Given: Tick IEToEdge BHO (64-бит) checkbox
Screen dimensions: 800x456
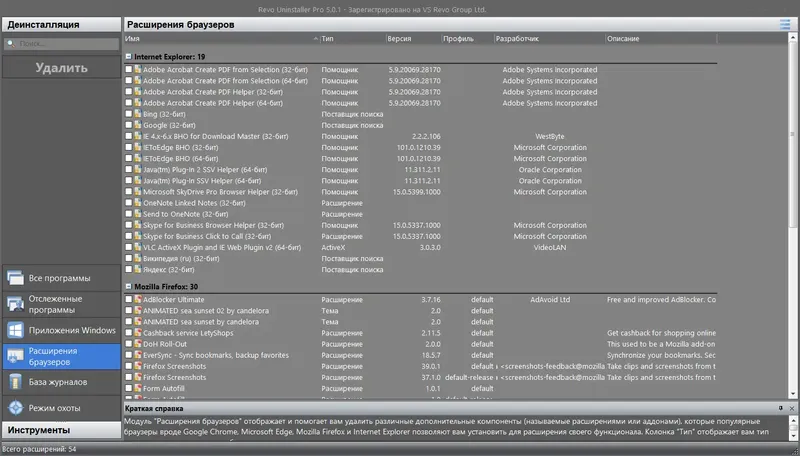Looking at the screenshot, I should pos(129,158).
